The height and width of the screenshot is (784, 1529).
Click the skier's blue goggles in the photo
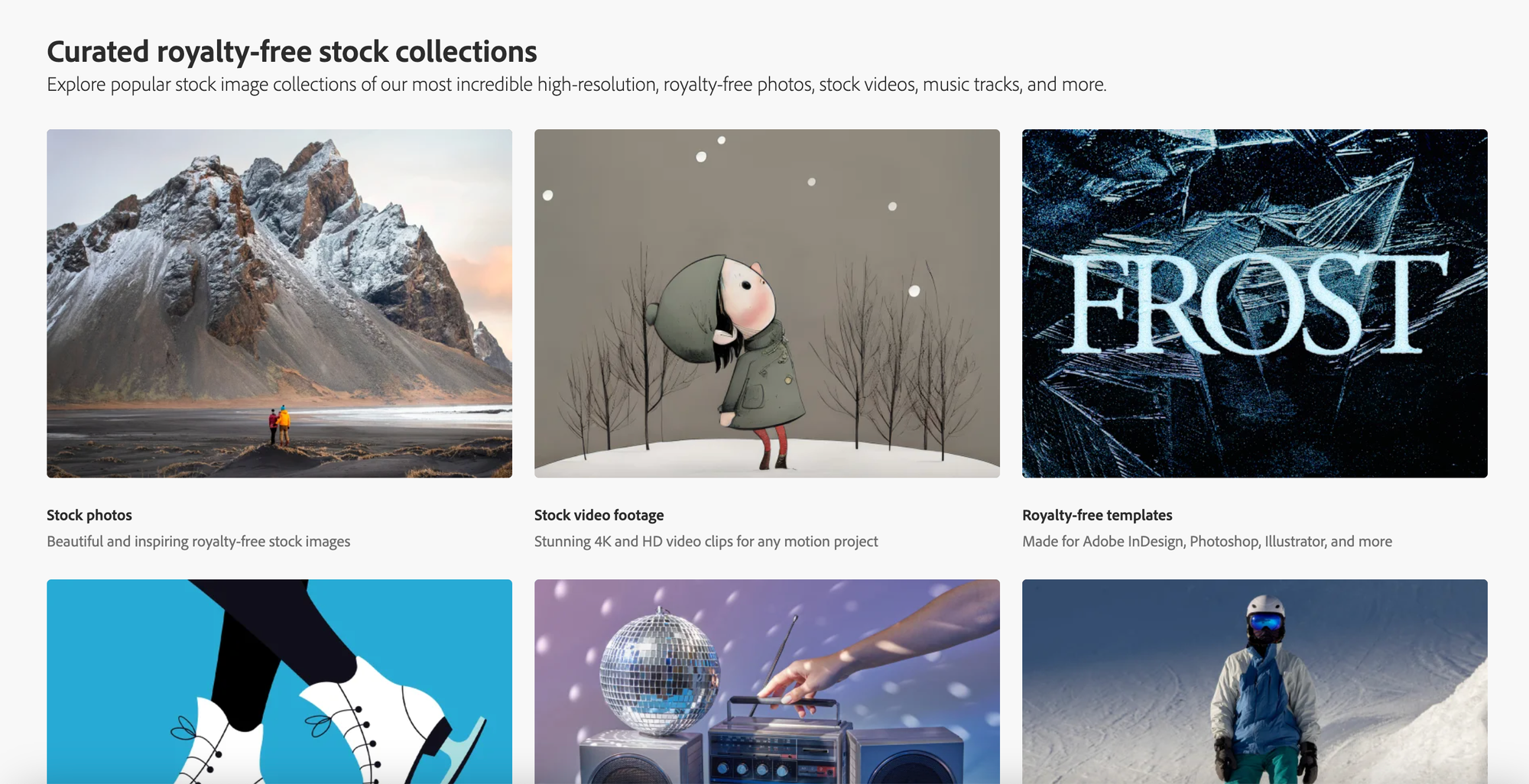pyautogui.click(x=1265, y=622)
